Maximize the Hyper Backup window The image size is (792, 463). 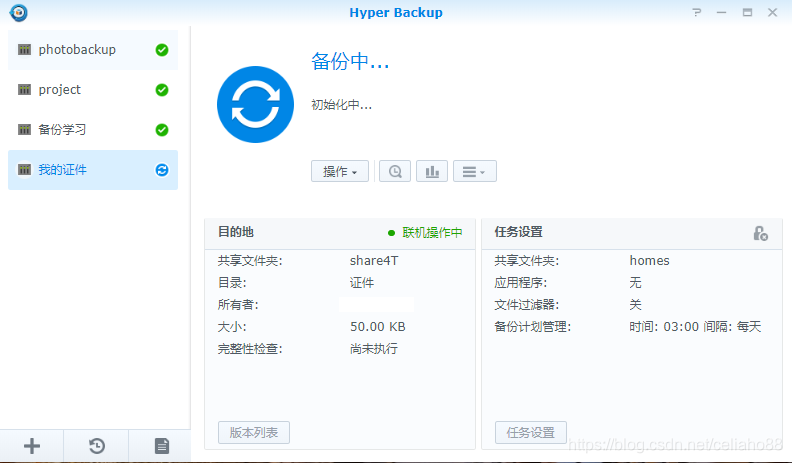(747, 12)
